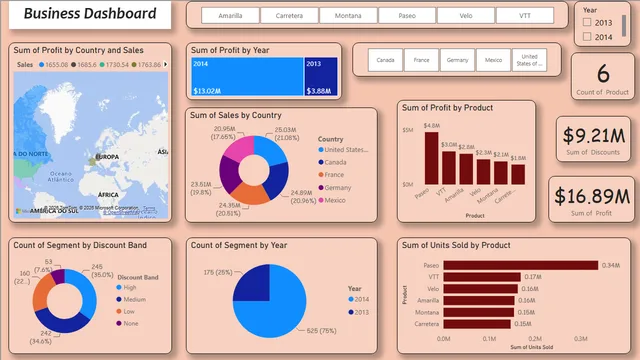
Task: Select the Carretera product slicer button
Action: tap(289, 16)
